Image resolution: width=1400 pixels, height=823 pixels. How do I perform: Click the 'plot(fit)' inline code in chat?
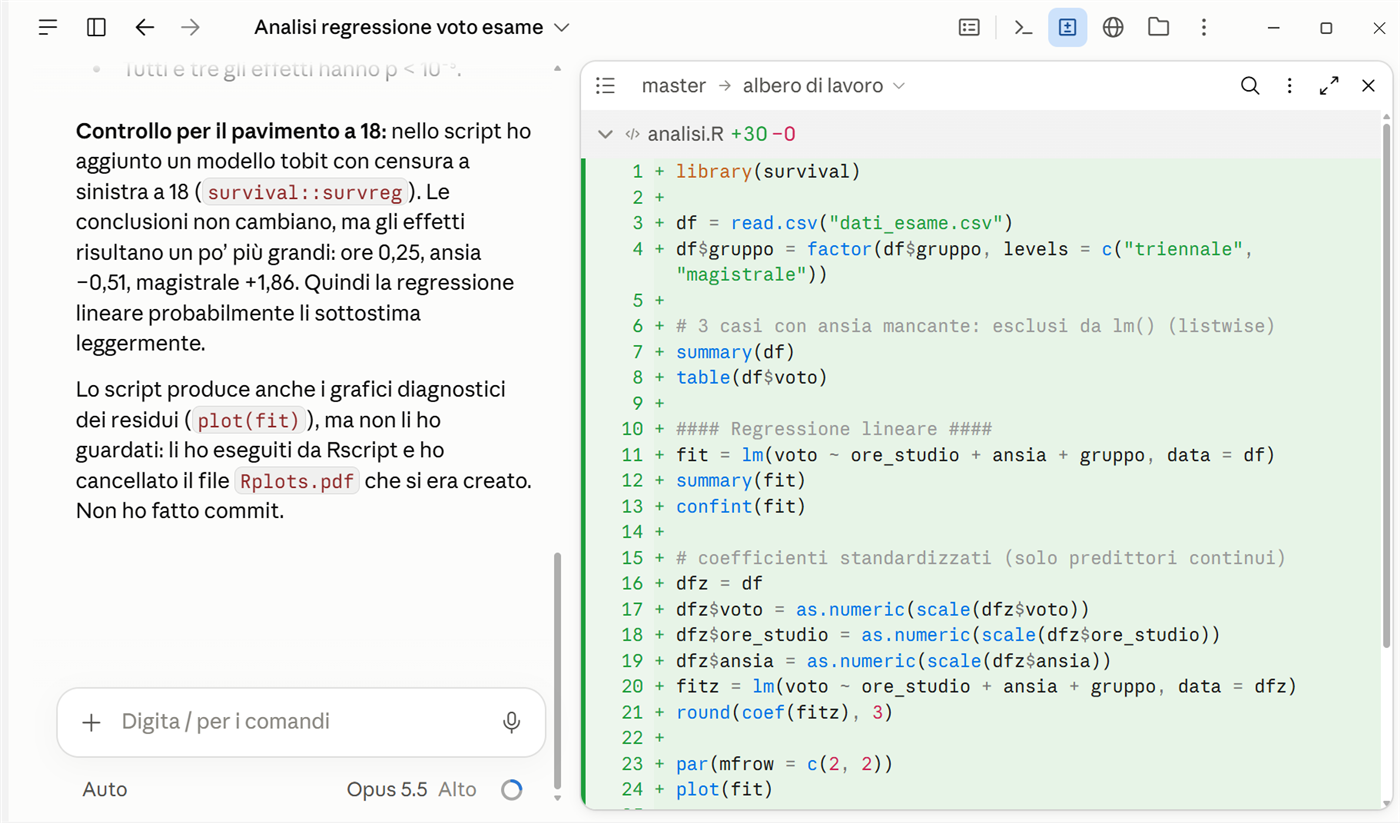click(x=248, y=421)
